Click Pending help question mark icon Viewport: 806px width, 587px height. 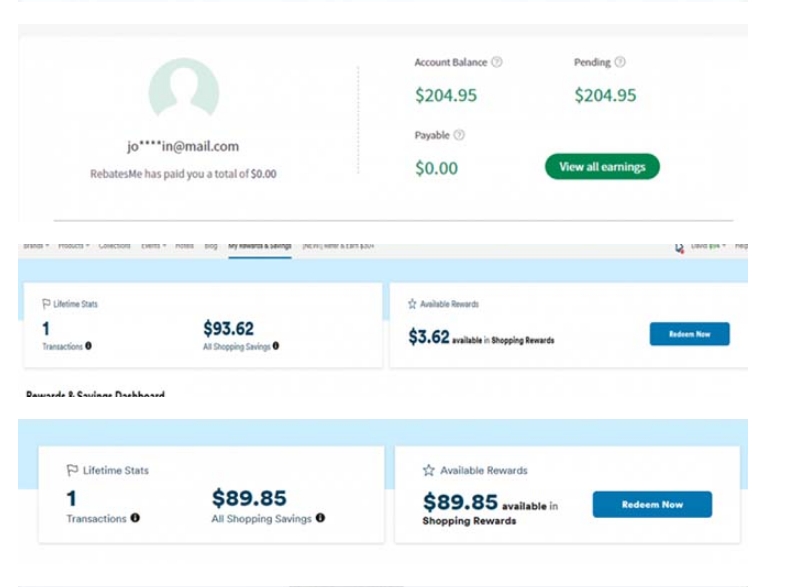620,62
